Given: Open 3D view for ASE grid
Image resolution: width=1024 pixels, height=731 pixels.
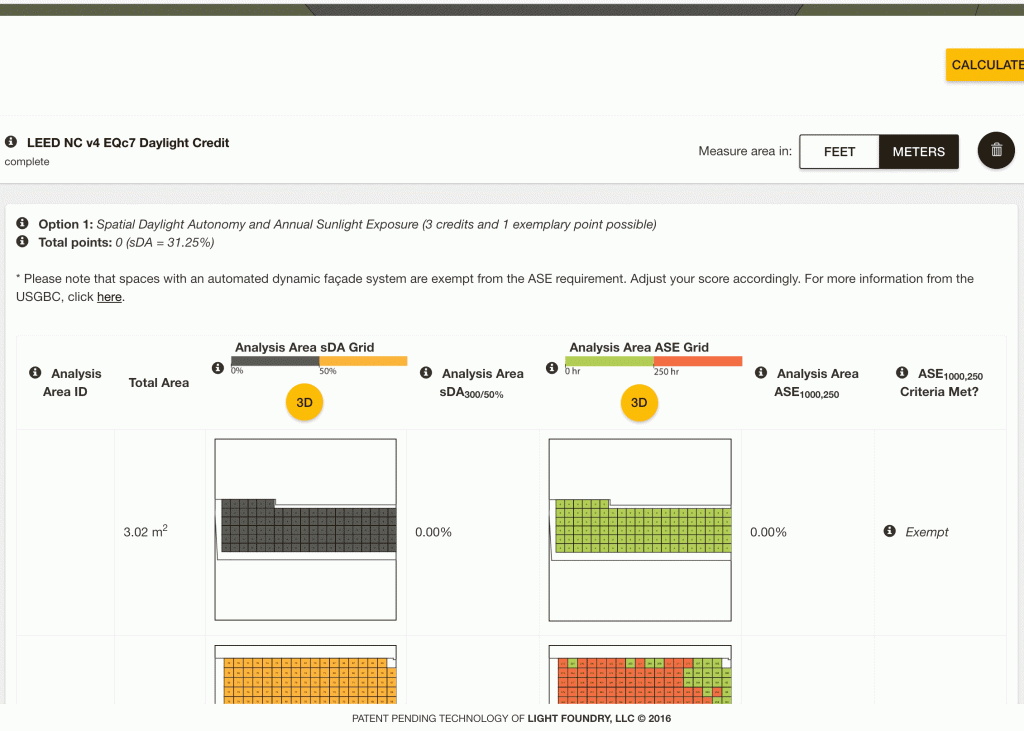Looking at the screenshot, I should click(638, 403).
